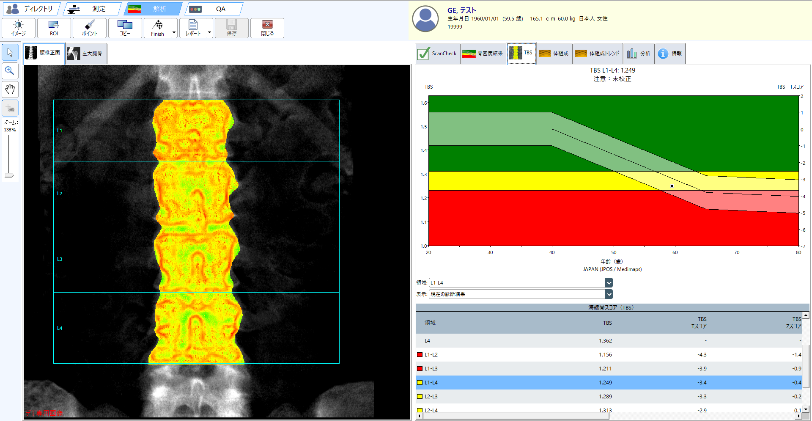The image size is (812, 421).
Task: Switch to the Directory tab
Action: 33,8
